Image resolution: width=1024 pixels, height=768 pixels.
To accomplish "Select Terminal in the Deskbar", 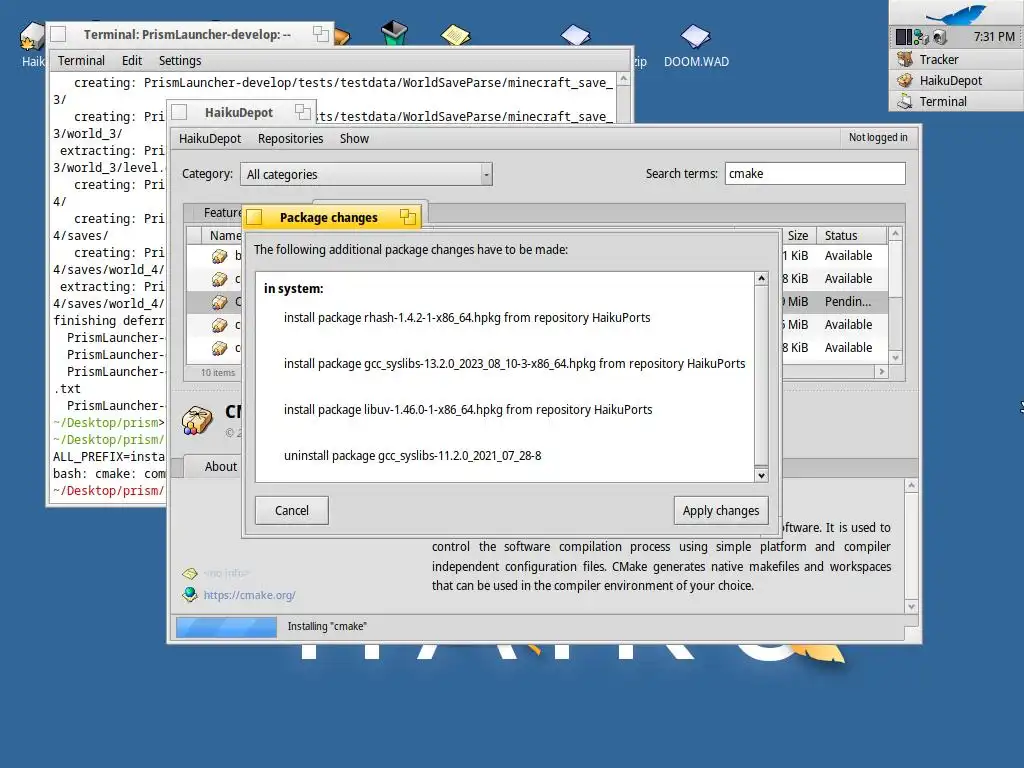I will (x=956, y=101).
